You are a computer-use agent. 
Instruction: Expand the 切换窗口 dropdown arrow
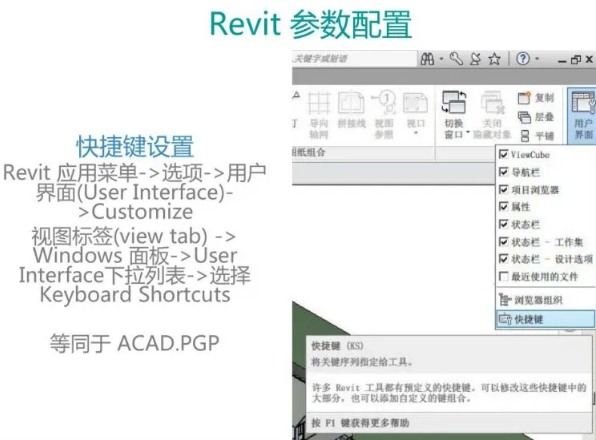[x=468, y=133]
